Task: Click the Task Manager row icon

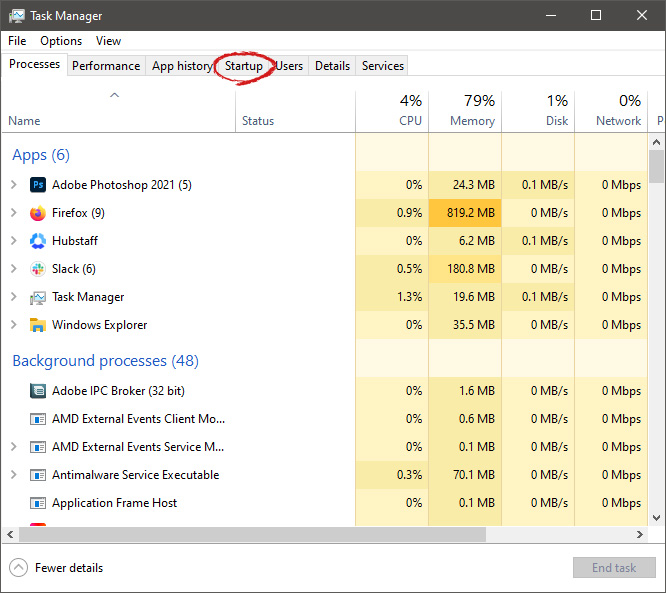Action: (38, 297)
